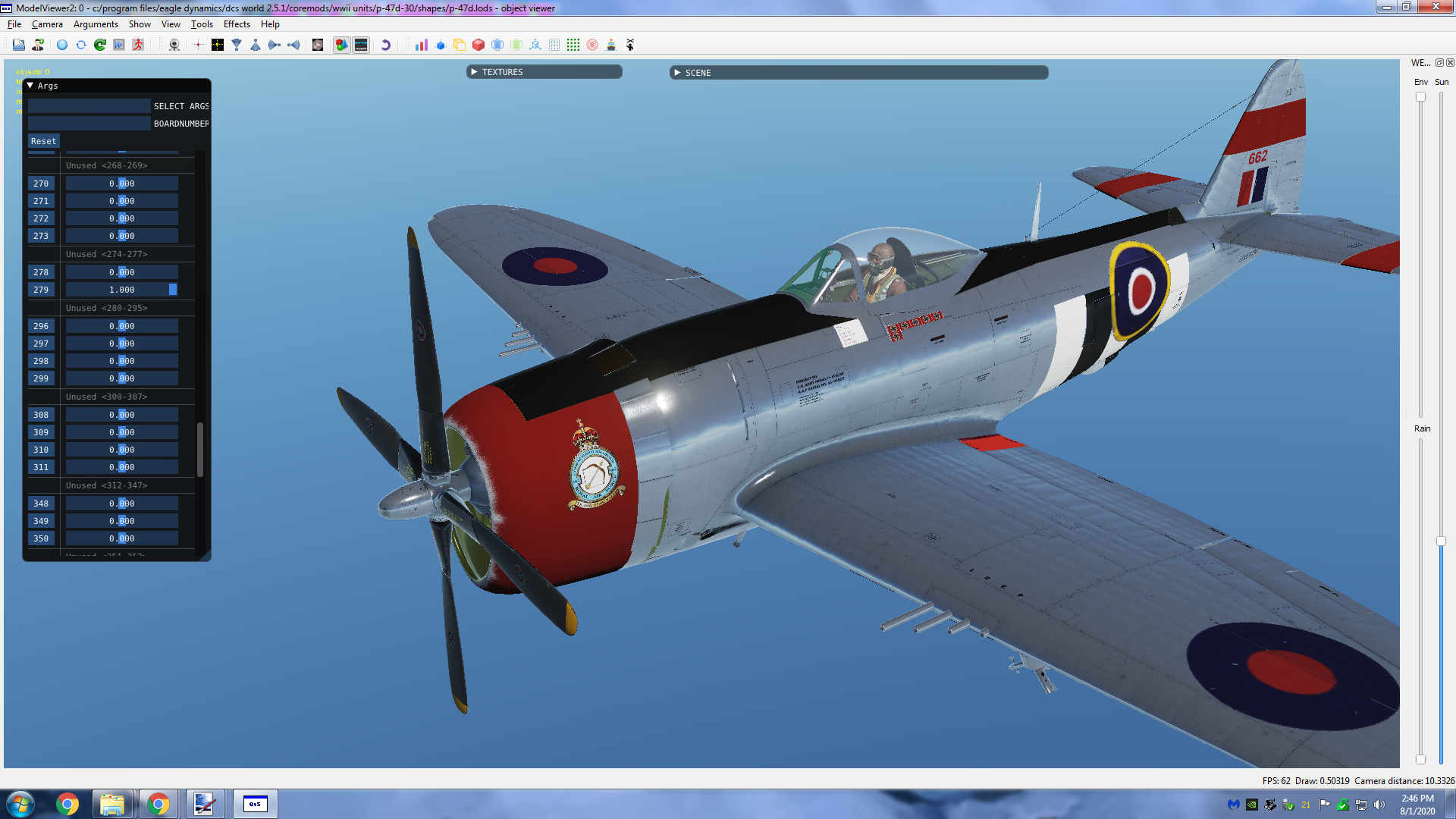Click the red solid cube icon
Screen dimensions: 1456x819
coord(478,45)
